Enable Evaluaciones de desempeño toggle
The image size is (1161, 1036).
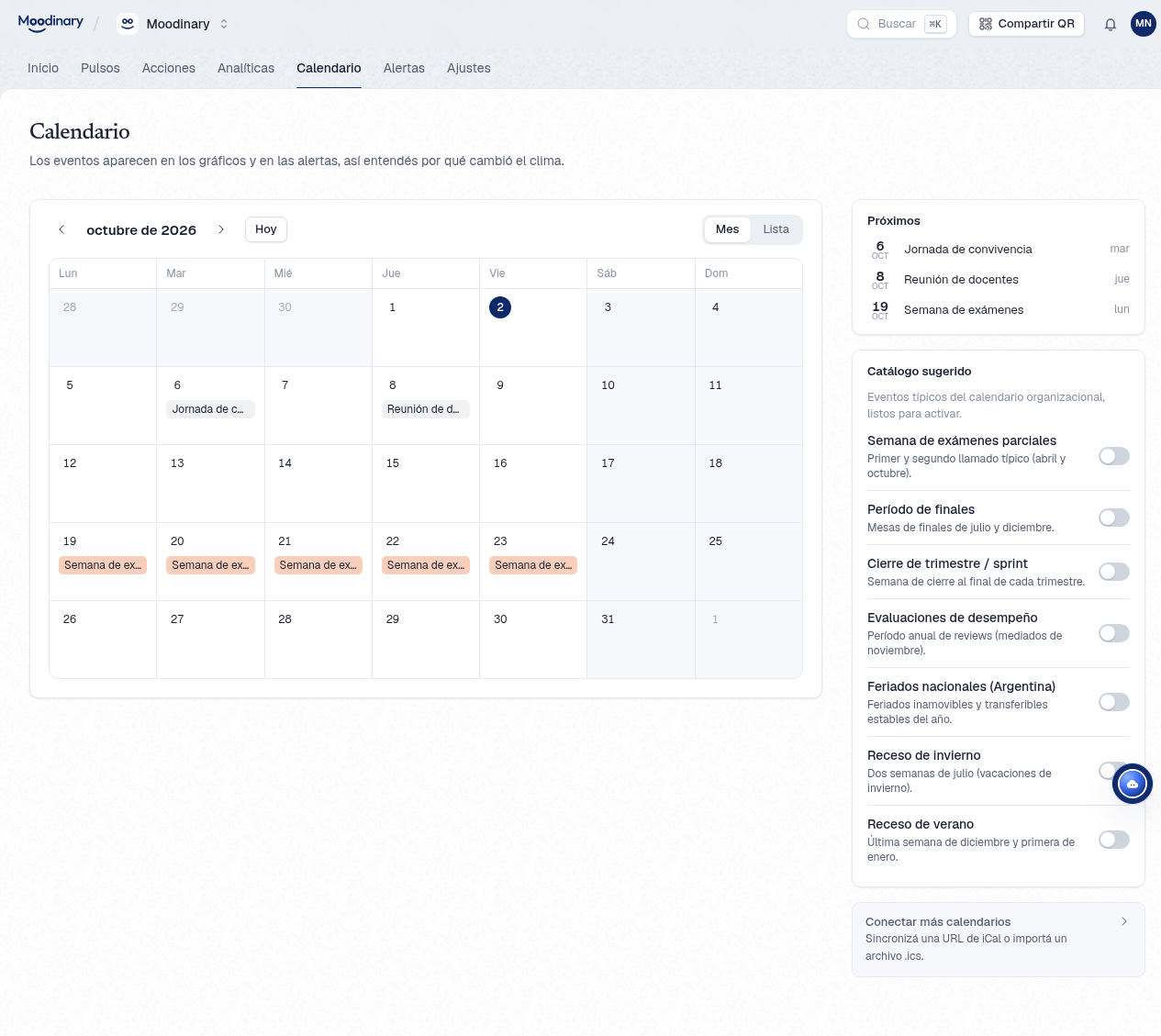tap(1114, 633)
